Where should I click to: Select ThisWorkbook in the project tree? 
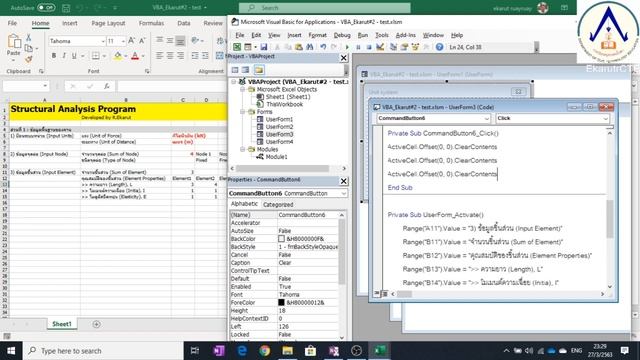tap(284, 104)
